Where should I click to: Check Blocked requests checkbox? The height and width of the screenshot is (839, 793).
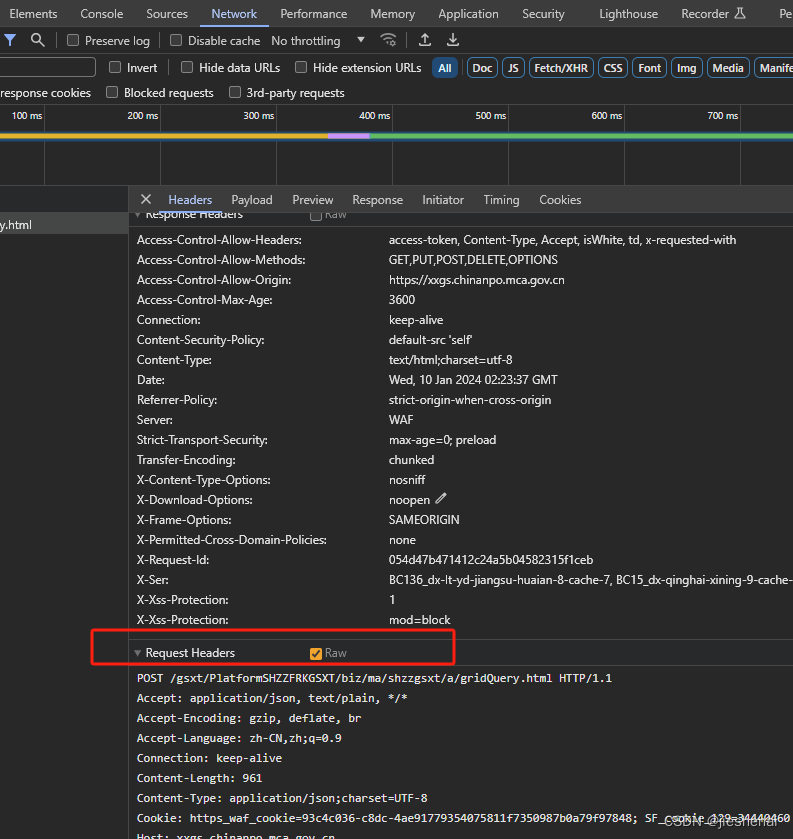tap(112, 93)
